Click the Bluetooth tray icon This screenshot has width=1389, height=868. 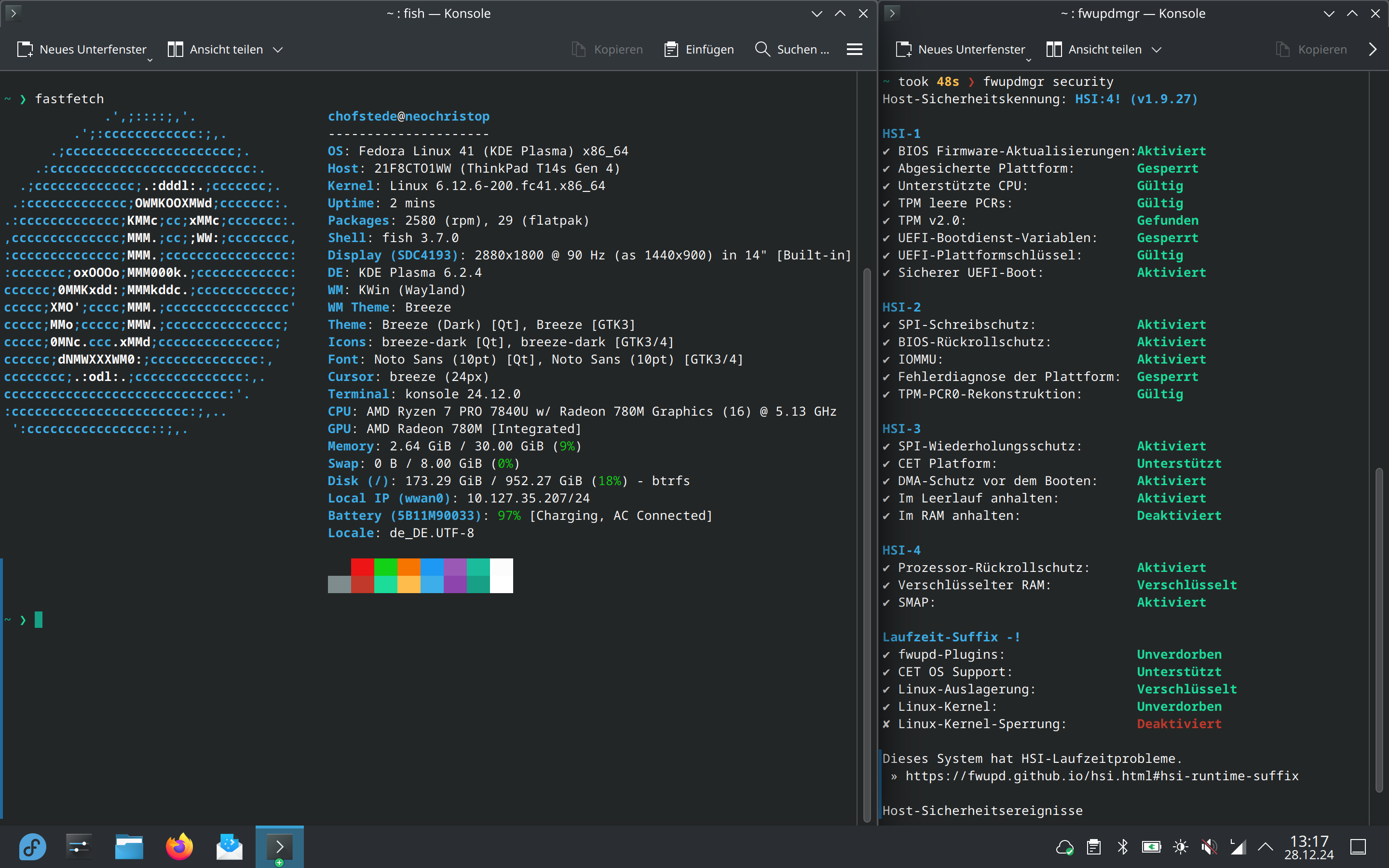1123,847
